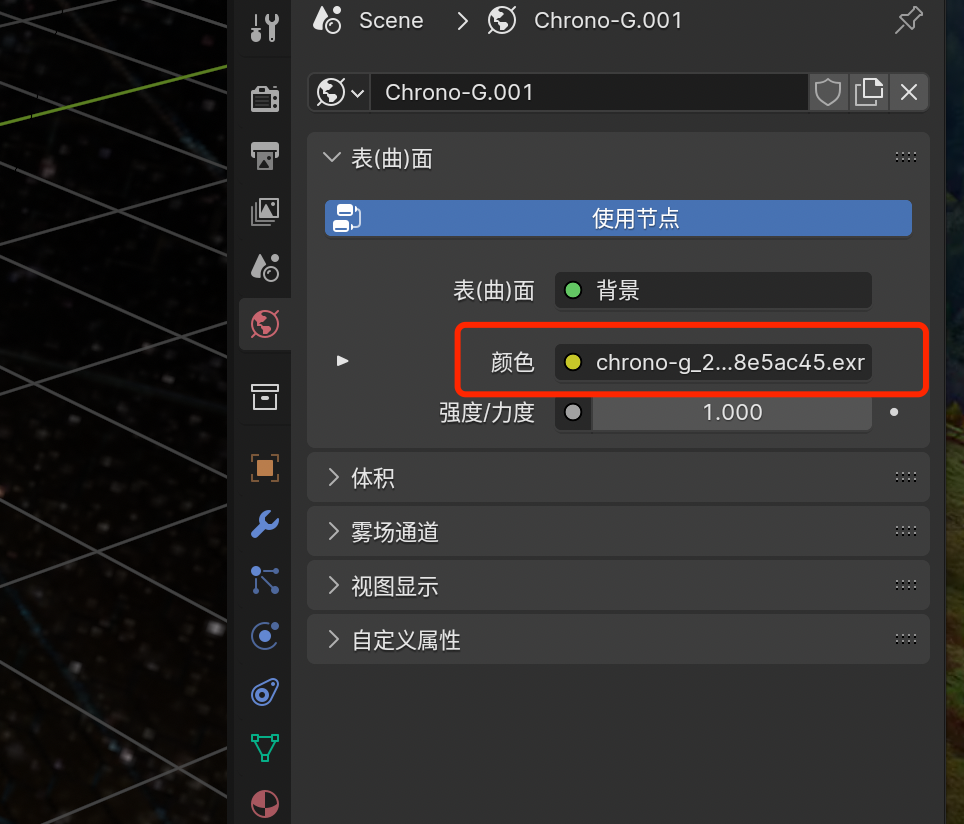The width and height of the screenshot is (964, 824).
Task: Open the Render properties tab
Action: [x=265, y=98]
